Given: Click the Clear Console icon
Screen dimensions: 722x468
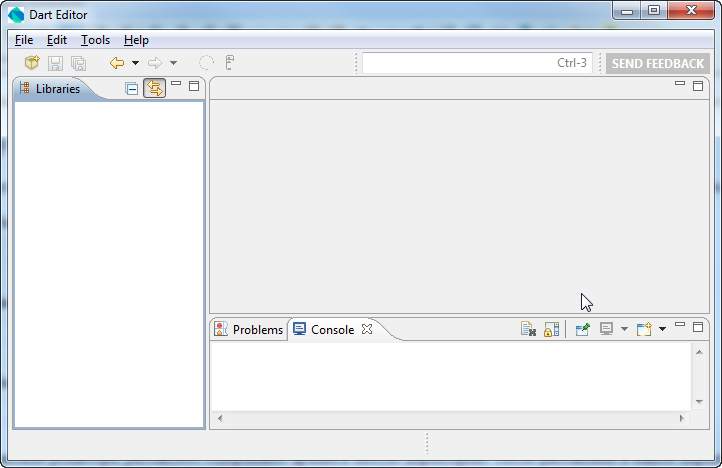Looking at the screenshot, I should [528, 329].
